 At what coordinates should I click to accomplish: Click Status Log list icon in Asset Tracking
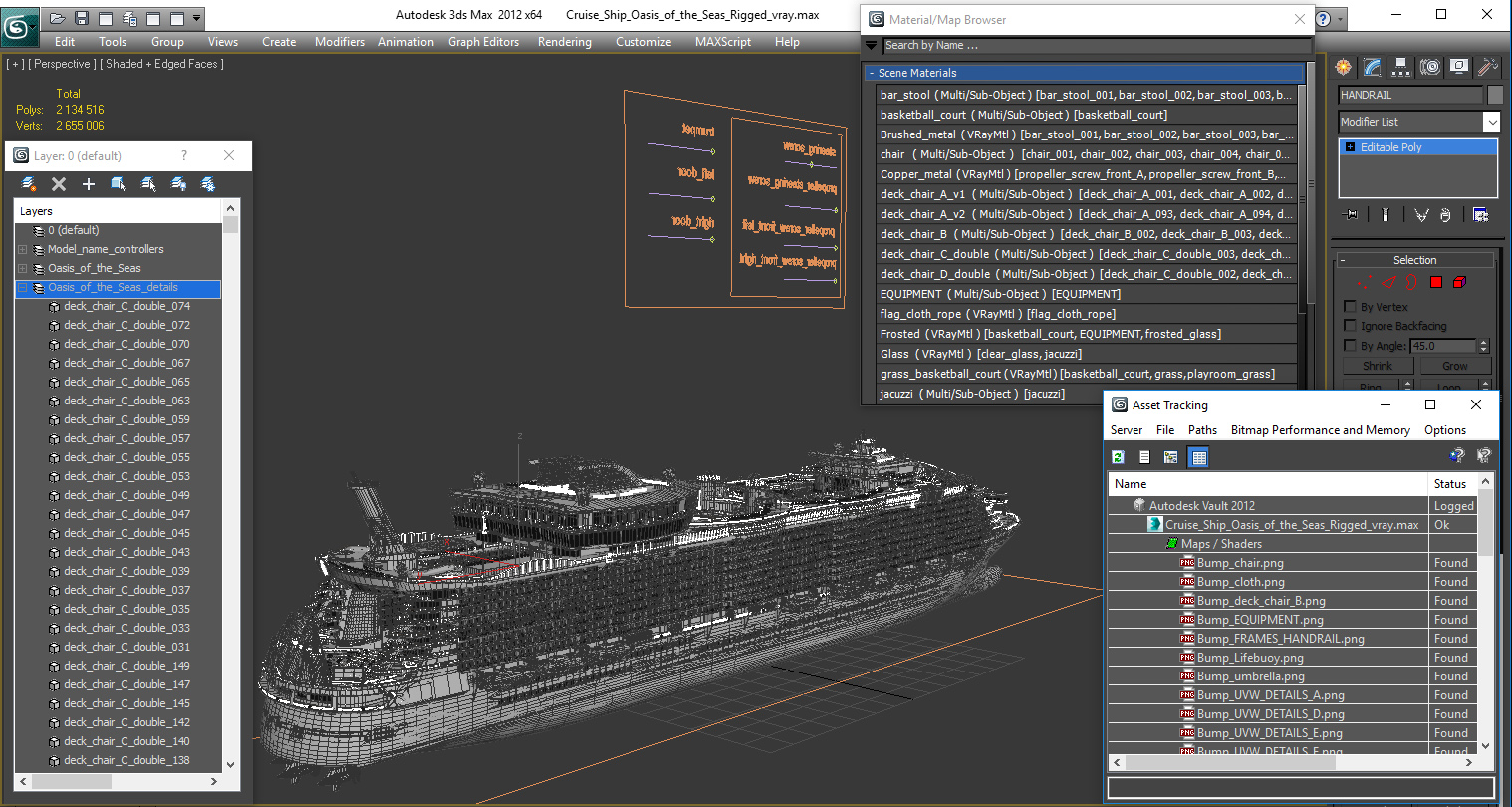pyautogui.click(x=1144, y=457)
